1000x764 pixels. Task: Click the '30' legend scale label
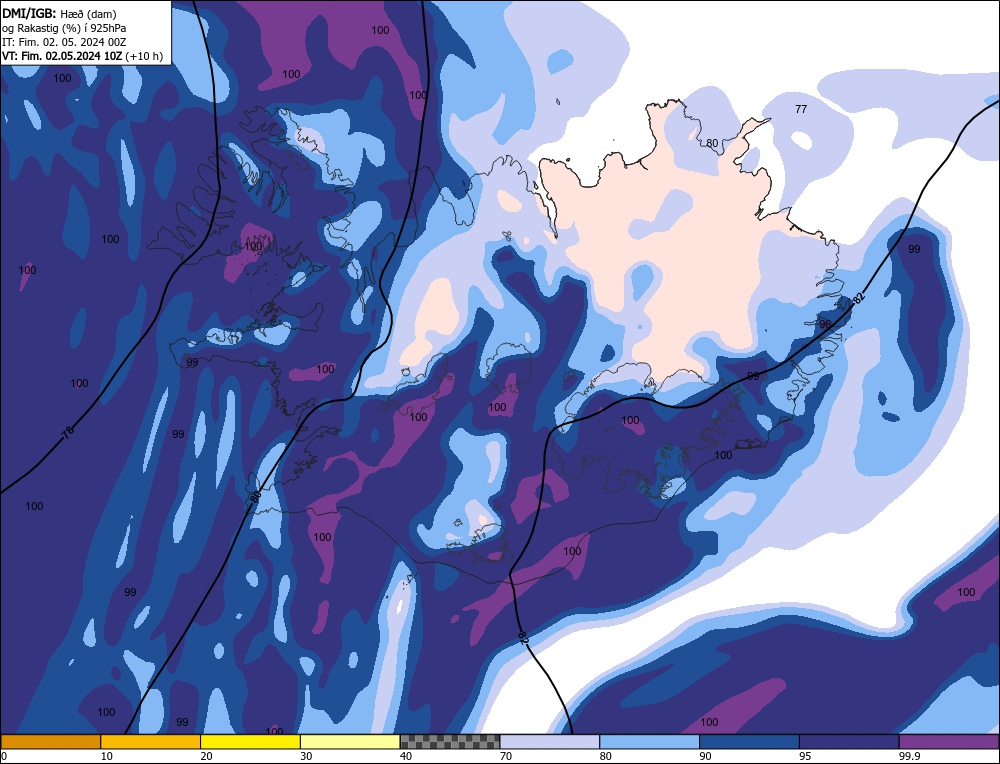coord(306,756)
